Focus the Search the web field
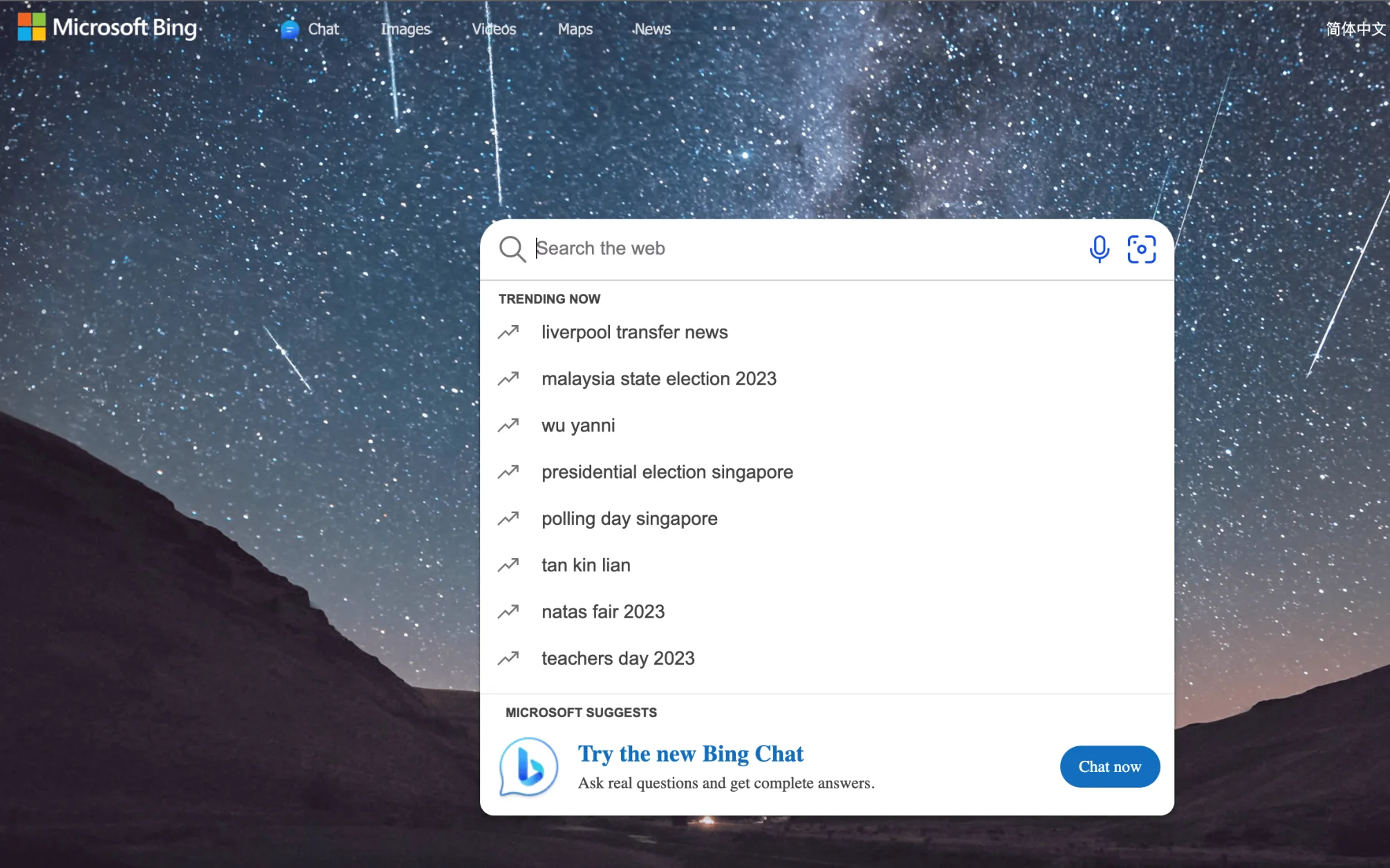This screenshot has height=868, width=1390. click(806, 249)
